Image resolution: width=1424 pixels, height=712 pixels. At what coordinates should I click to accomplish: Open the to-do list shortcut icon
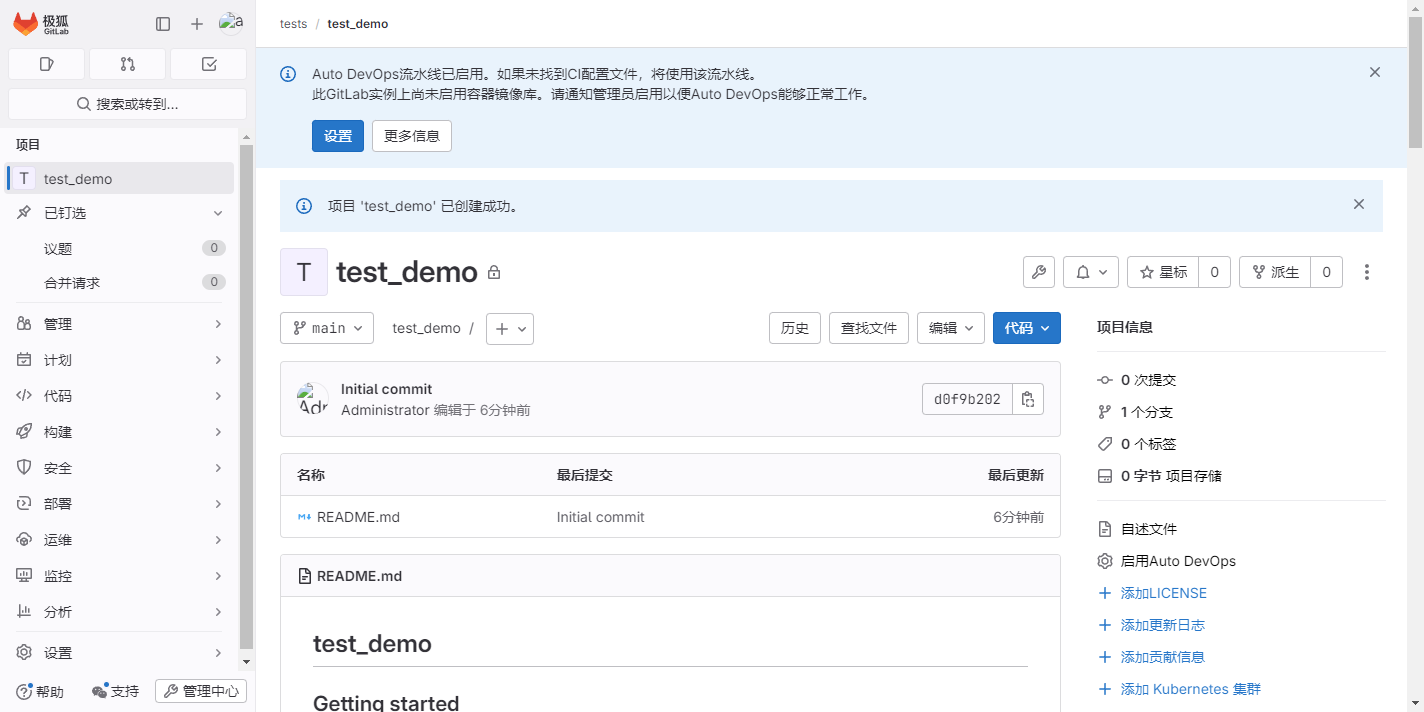coord(208,64)
